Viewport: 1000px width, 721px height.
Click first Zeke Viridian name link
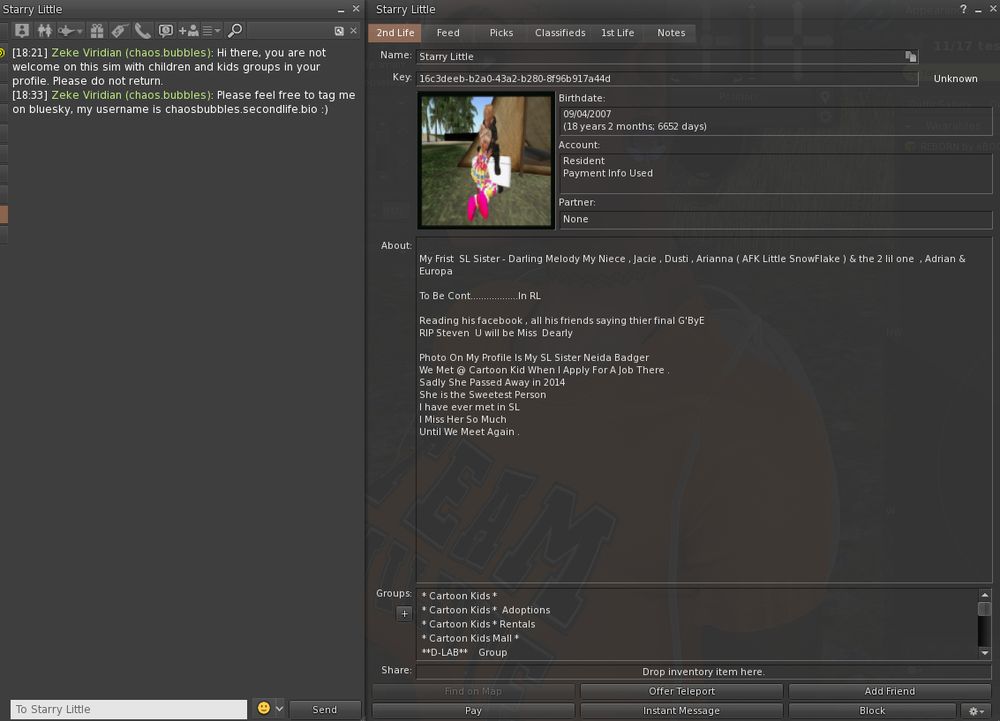pyautogui.click(x=131, y=52)
